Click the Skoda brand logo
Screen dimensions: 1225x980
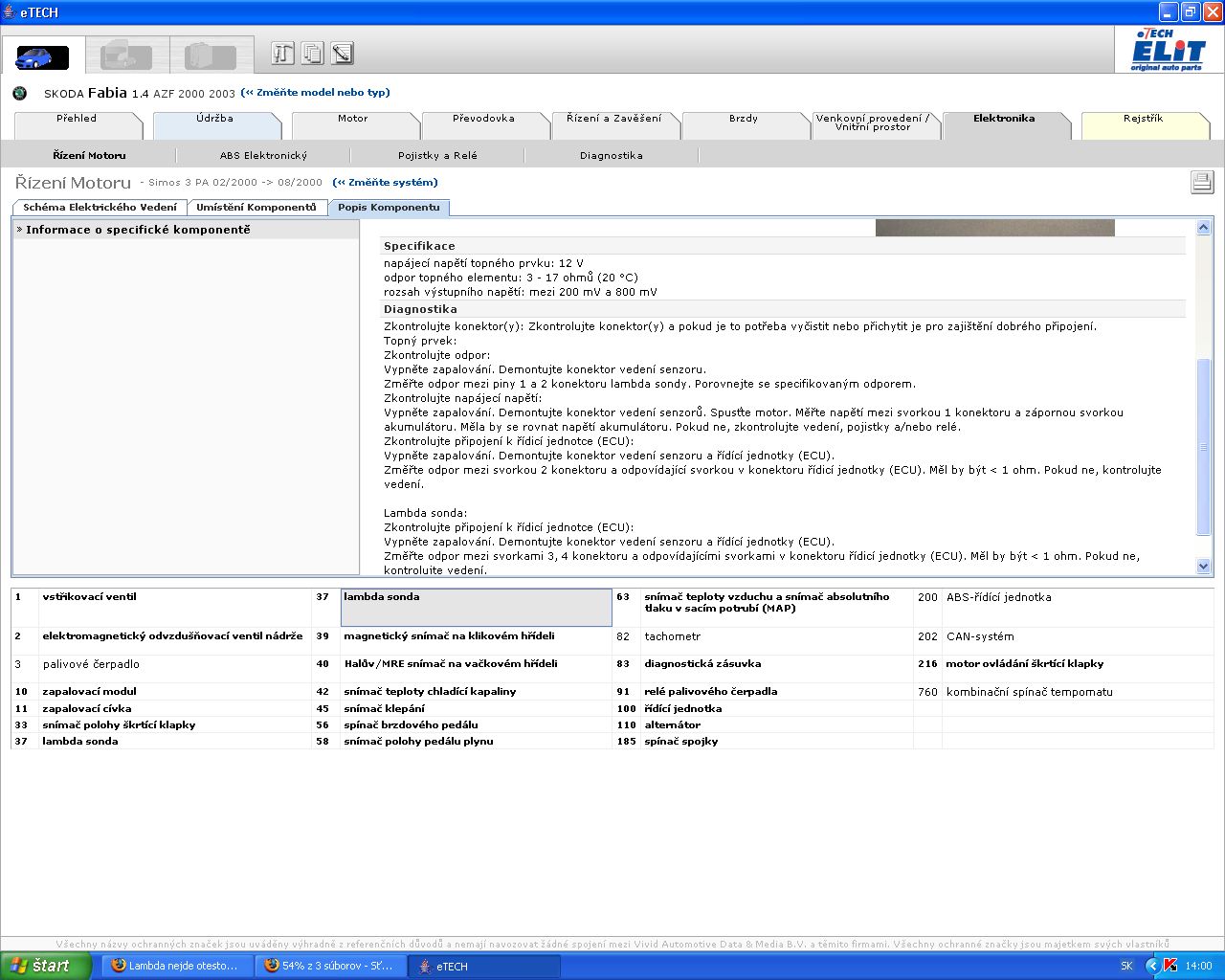pyautogui.click(x=20, y=93)
